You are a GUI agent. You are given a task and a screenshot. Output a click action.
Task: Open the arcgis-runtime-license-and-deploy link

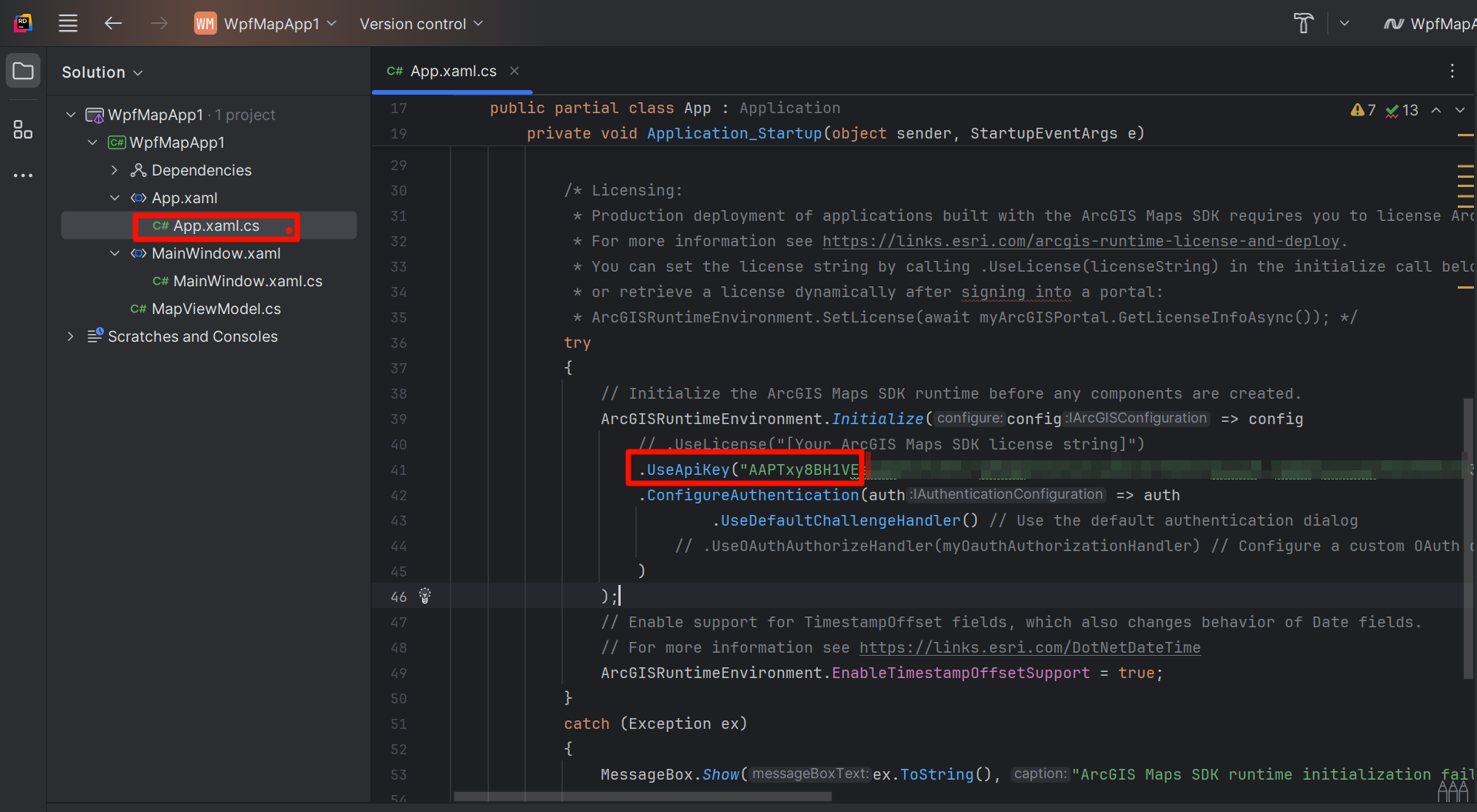[x=1080, y=241]
